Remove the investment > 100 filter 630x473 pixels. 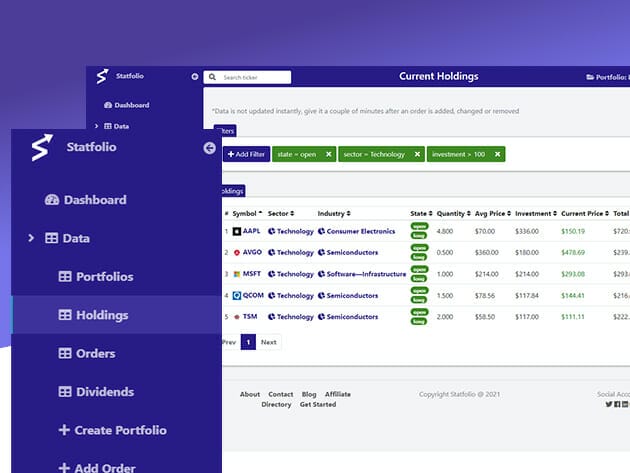[x=497, y=154]
